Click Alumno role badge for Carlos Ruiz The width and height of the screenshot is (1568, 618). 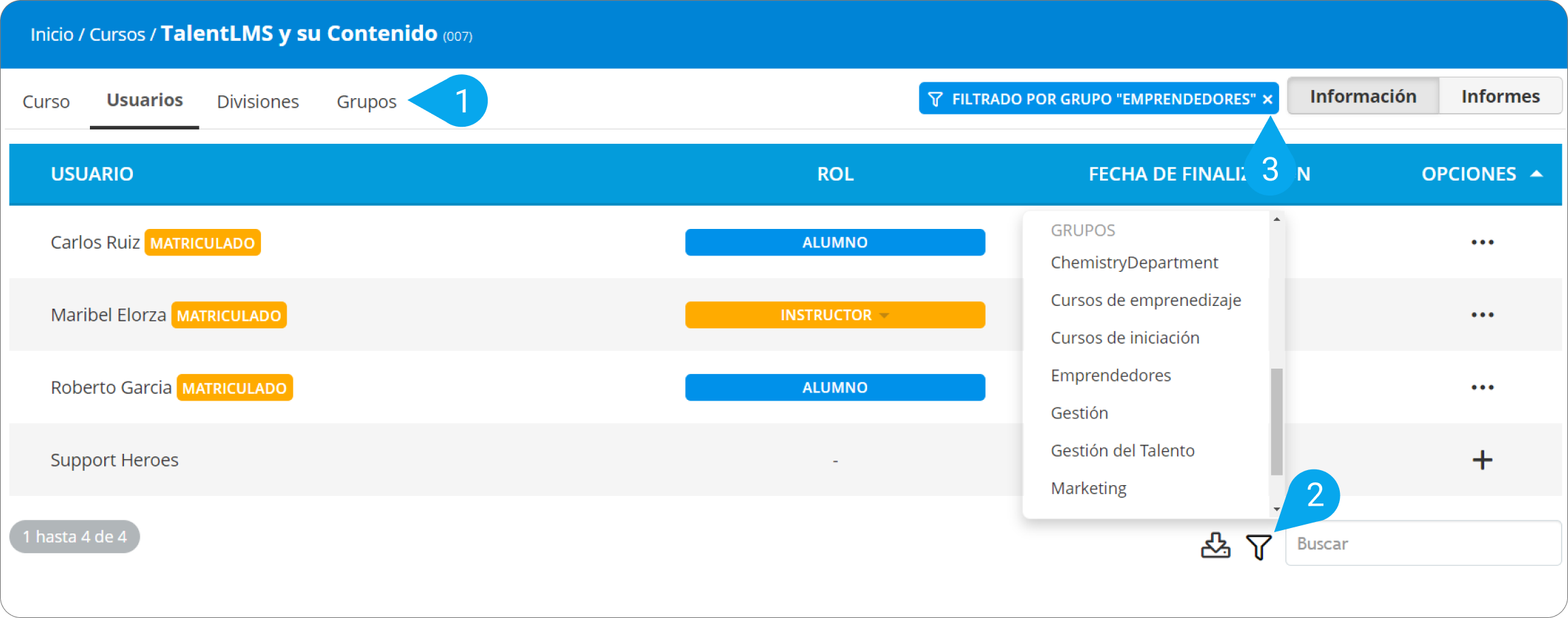835,243
